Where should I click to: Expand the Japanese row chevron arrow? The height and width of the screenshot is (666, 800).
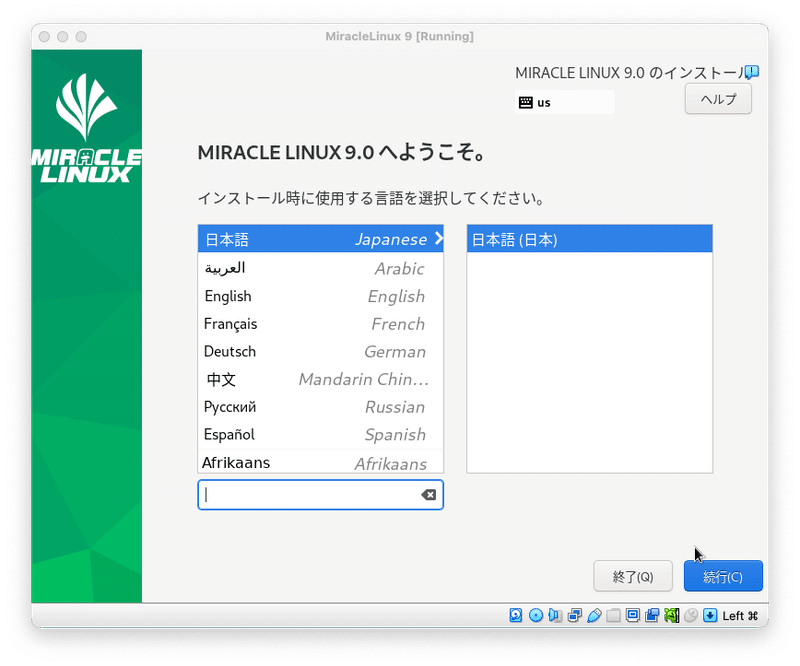click(438, 238)
